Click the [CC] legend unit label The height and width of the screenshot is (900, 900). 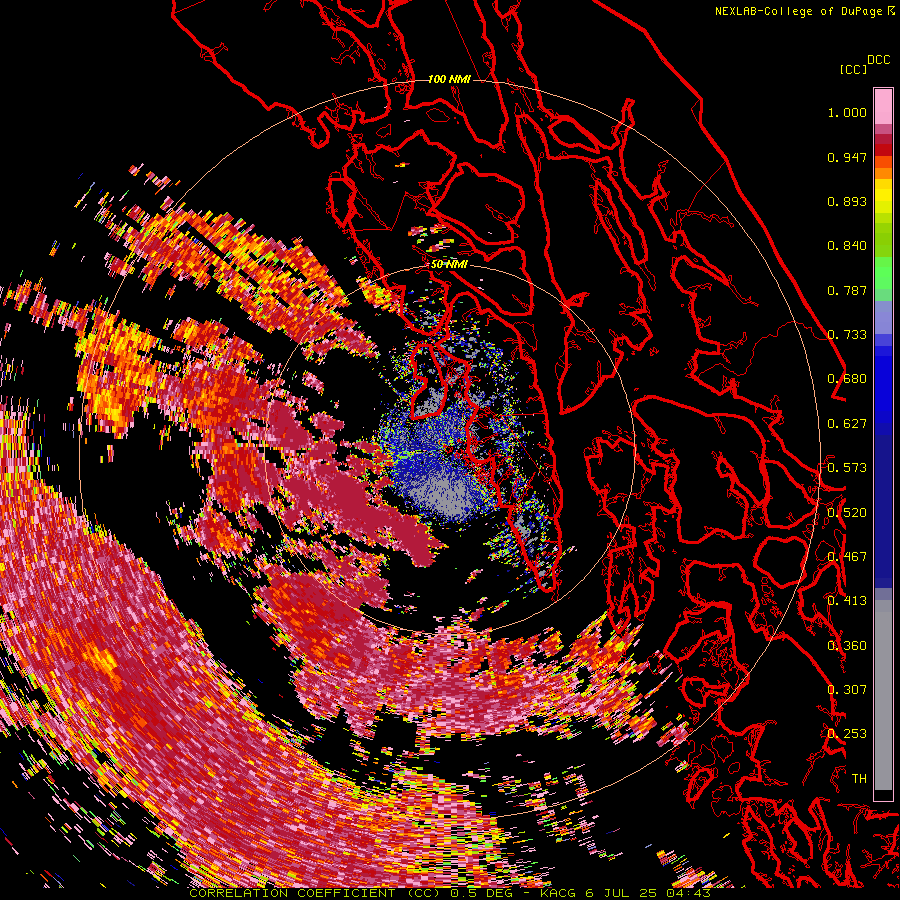(x=853, y=69)
